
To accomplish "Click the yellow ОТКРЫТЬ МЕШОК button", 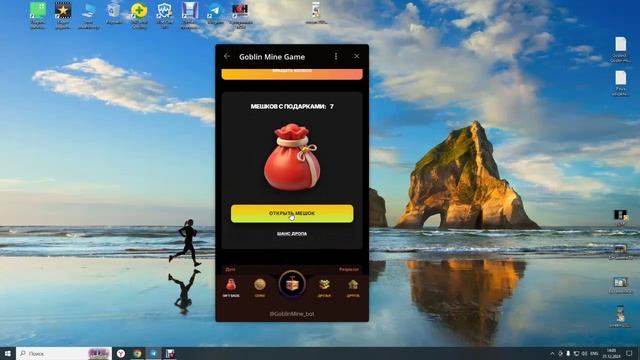I will pos(292,213).
